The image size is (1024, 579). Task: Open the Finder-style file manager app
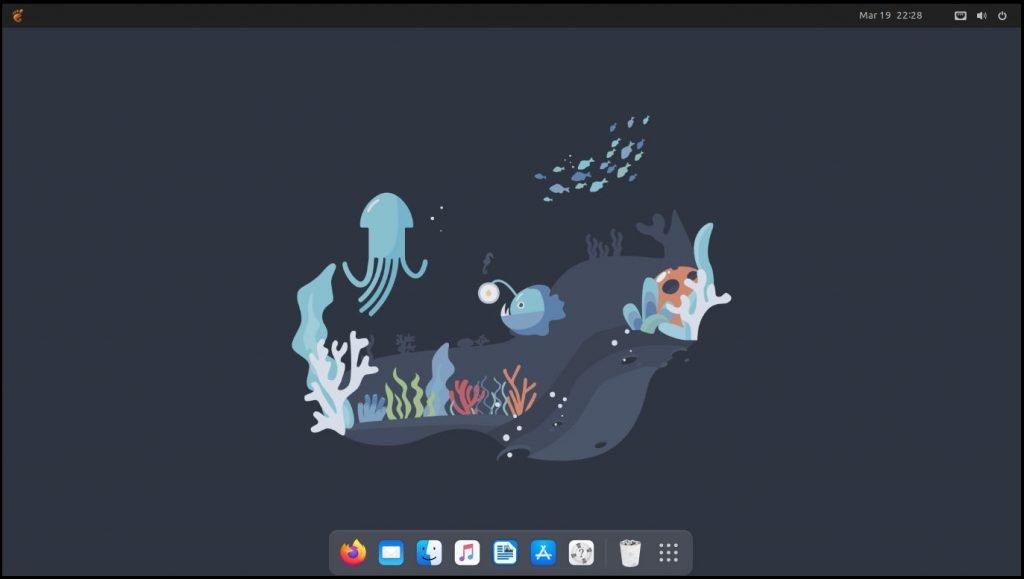tap(428, 551)
